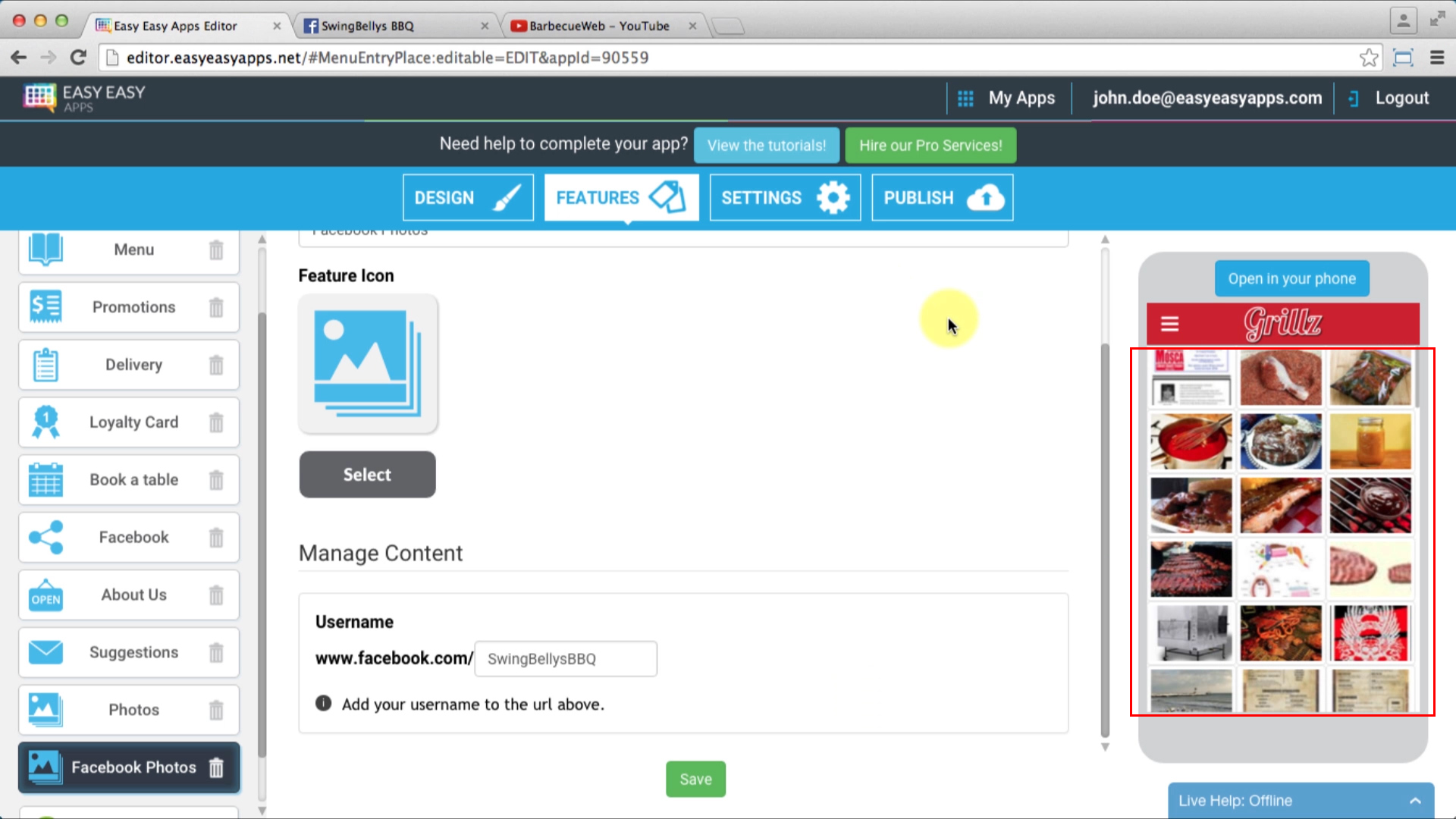Click the Book a table calendar icon

tap(45, 479)
